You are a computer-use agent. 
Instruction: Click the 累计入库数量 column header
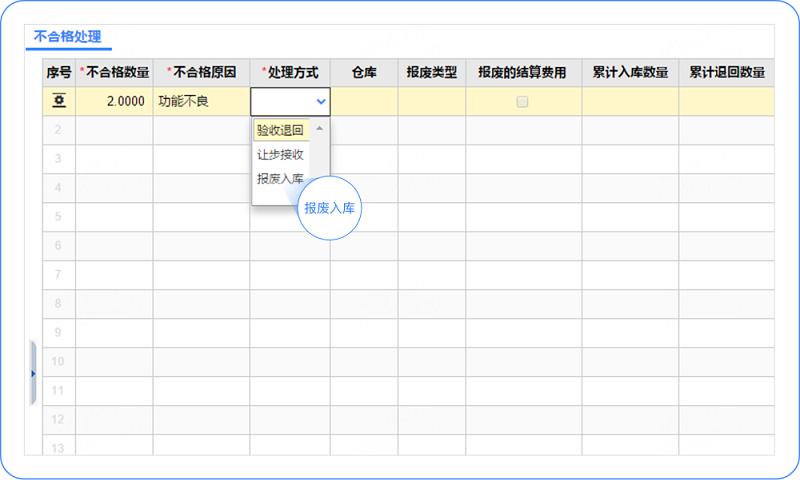pyautogui.click(x=630, y=72)
